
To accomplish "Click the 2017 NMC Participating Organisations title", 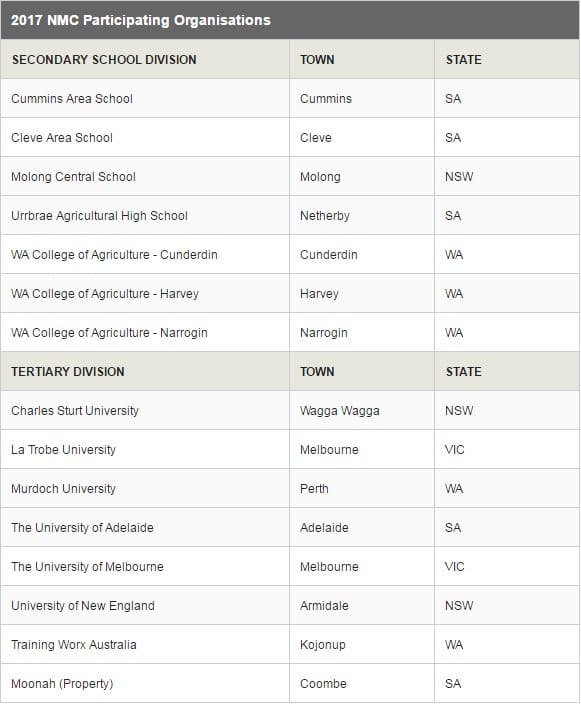I will click(141, 20).
